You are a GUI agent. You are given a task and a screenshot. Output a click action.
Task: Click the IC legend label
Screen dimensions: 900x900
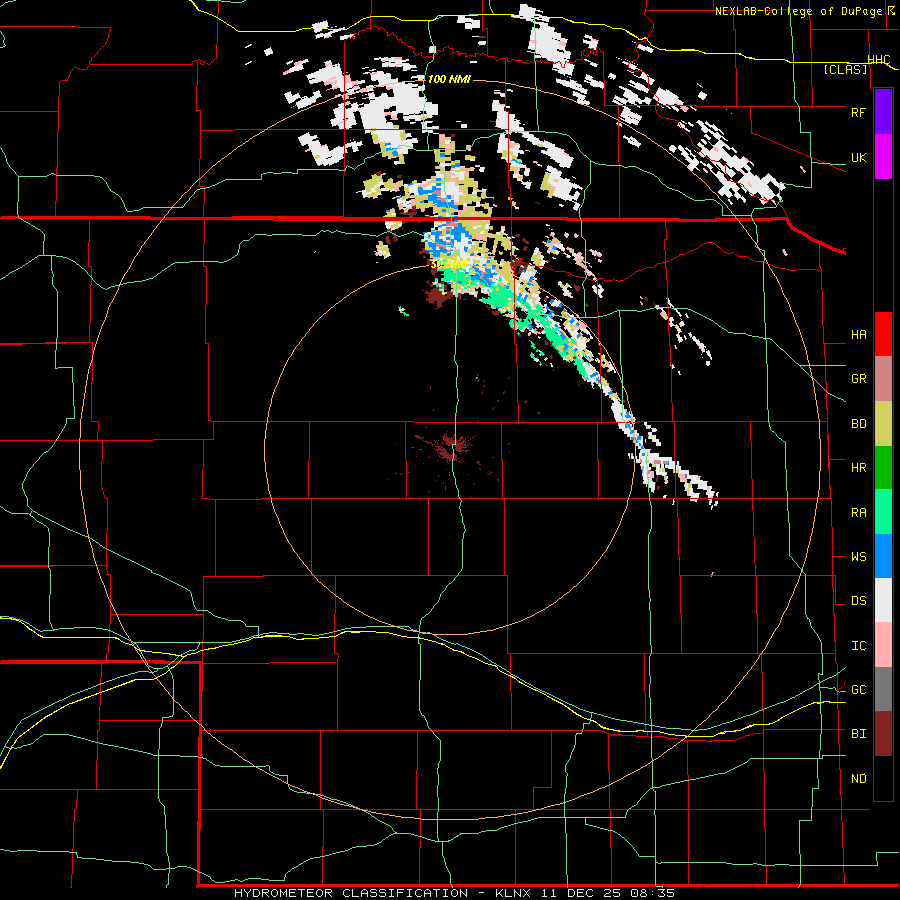858,645
